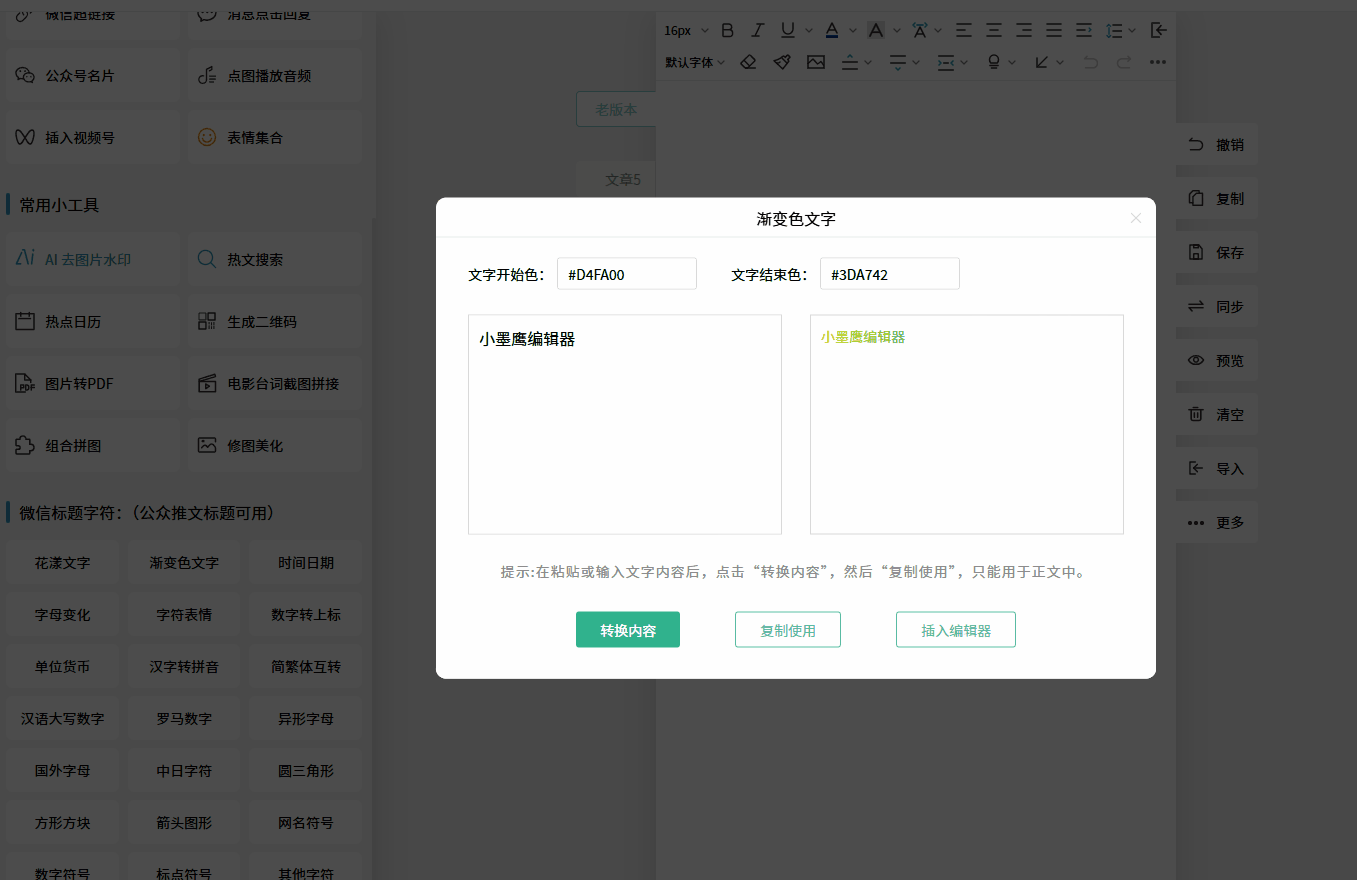Select 时间日期 in the title characters list
The height and width of the screenshot is (880, 1357).
click(306, 563)
